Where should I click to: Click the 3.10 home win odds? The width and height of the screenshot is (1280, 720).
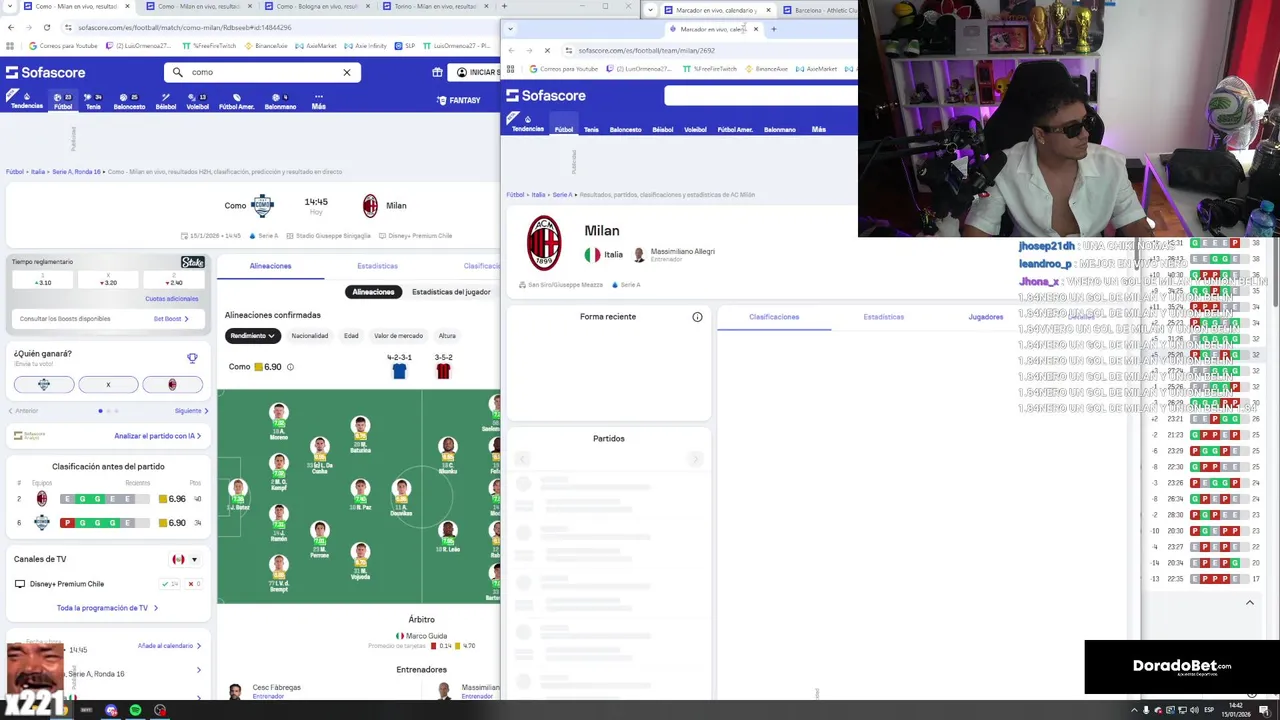click(x=44, y=280)
